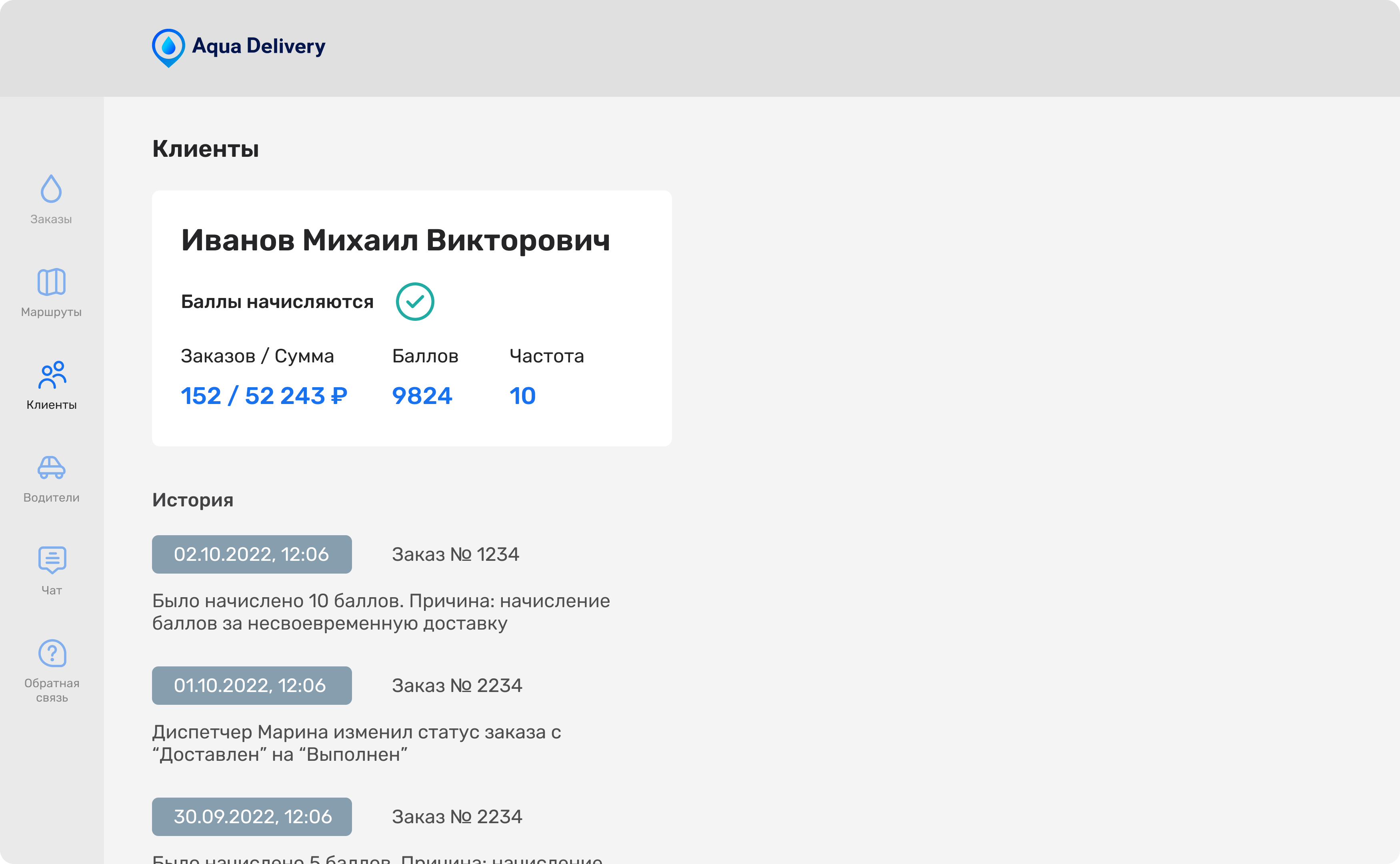
Task: Open order Заказ № 2234 dated 01.10.2022
Action: (x=457, y=685)
